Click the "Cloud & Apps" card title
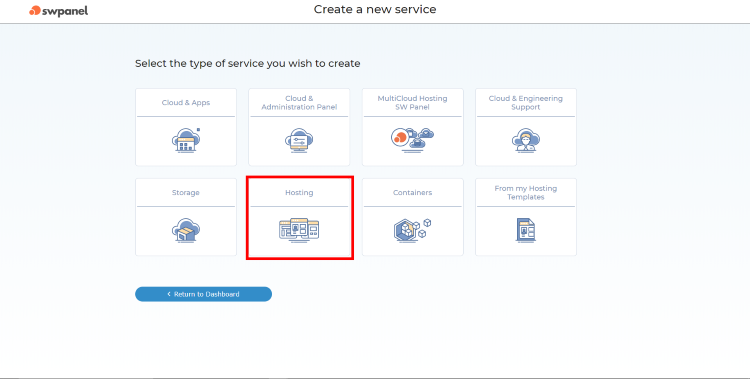The height and width of the screenshot is (379, 750). pos(186,102)
